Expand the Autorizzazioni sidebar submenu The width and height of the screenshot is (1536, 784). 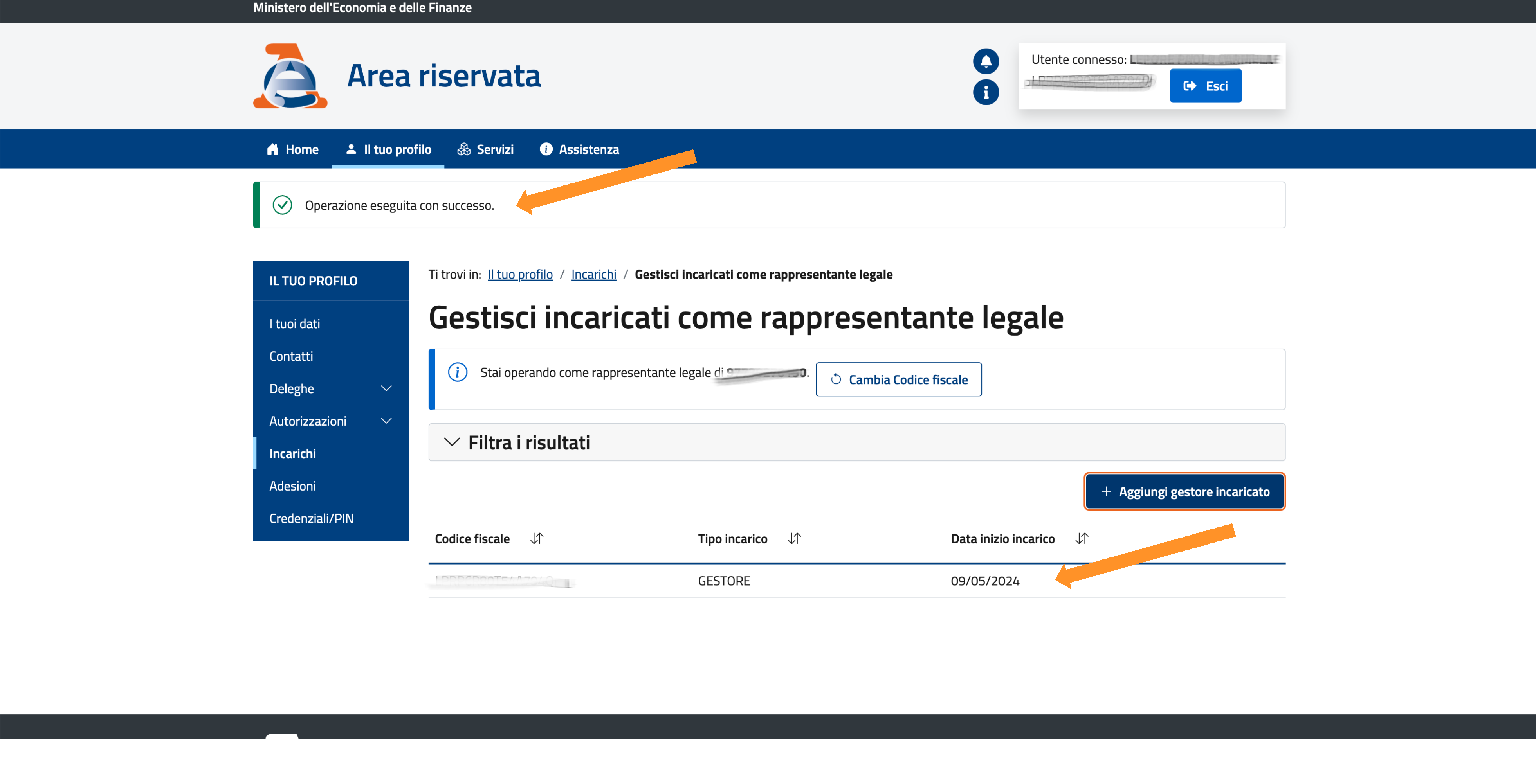[386, 421]
